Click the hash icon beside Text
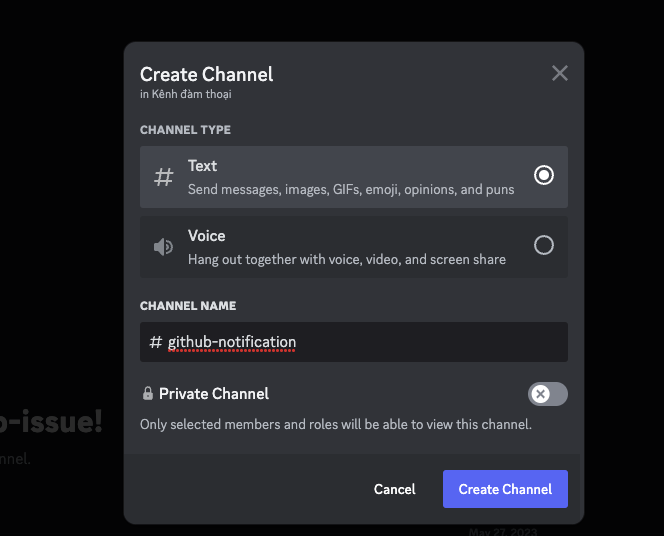 point(163,177)
